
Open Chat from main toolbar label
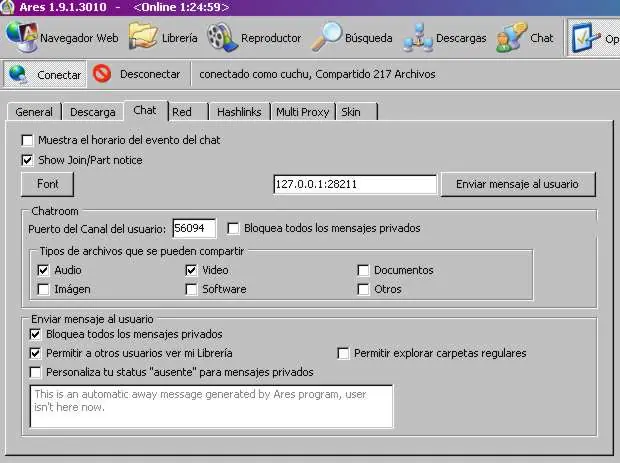coord(541,38)
